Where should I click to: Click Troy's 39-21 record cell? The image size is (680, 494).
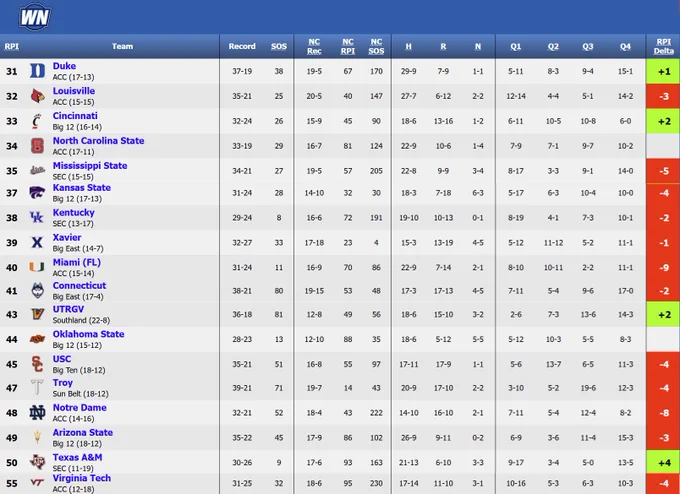coord(242,388)
